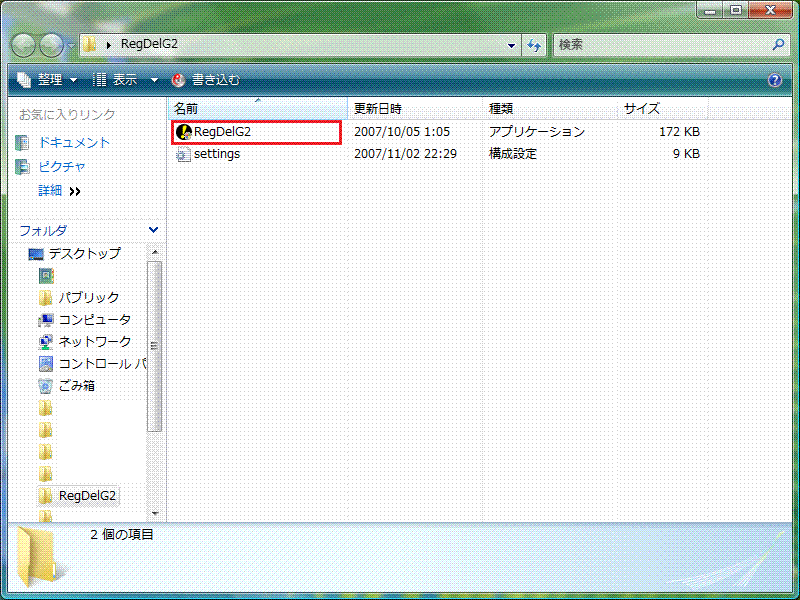This screenshot has height=600, width=800.
Task: Select パブリック in the folder tree
Action: (89, 297)
